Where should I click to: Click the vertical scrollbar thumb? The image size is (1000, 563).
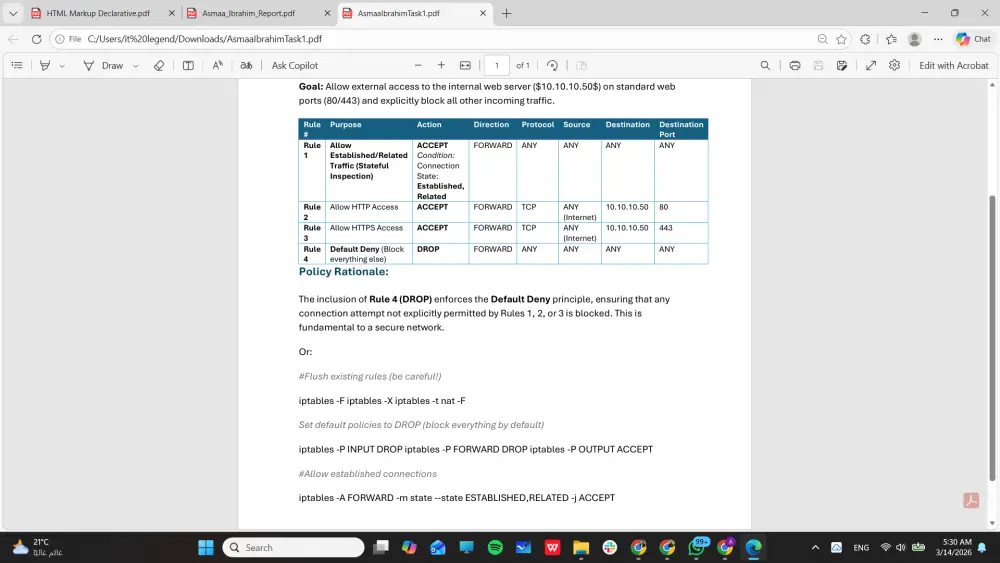click(992, 338)
